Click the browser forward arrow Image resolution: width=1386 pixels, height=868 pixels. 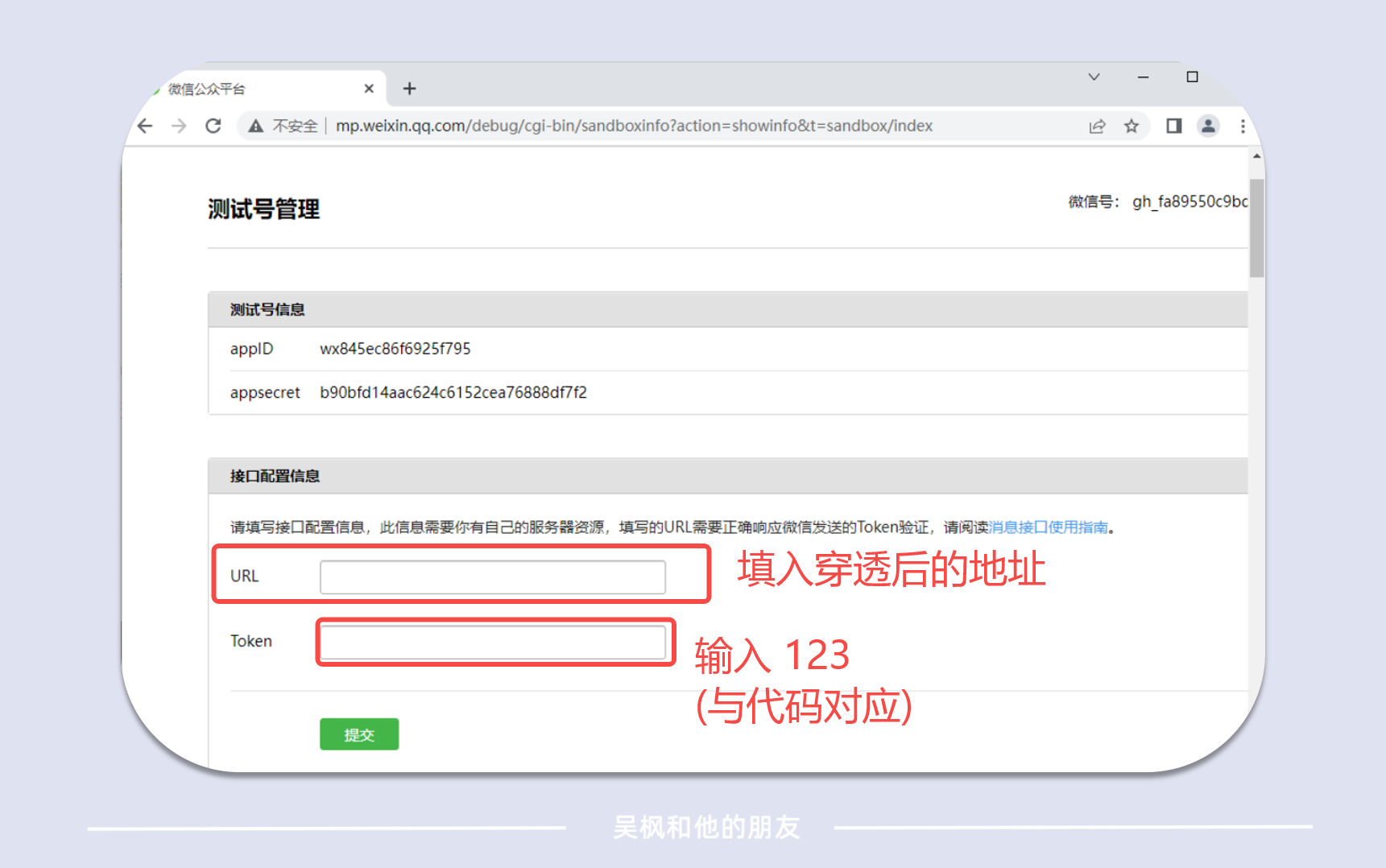pyautogui.click(x=179, y=126)
